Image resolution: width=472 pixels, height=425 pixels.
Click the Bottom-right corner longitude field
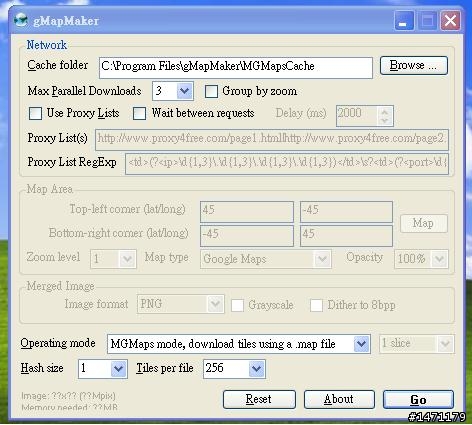pos(346,236)
